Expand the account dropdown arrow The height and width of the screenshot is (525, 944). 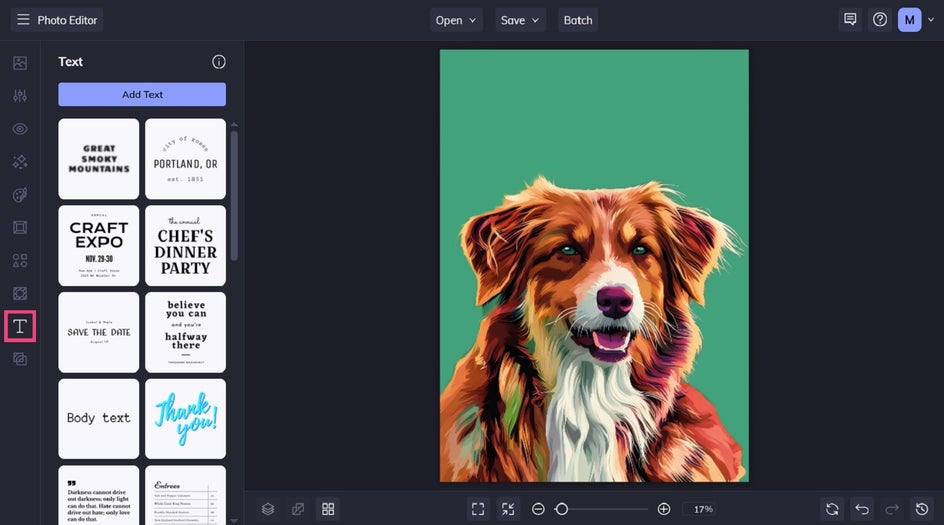(x=931, y=20)
